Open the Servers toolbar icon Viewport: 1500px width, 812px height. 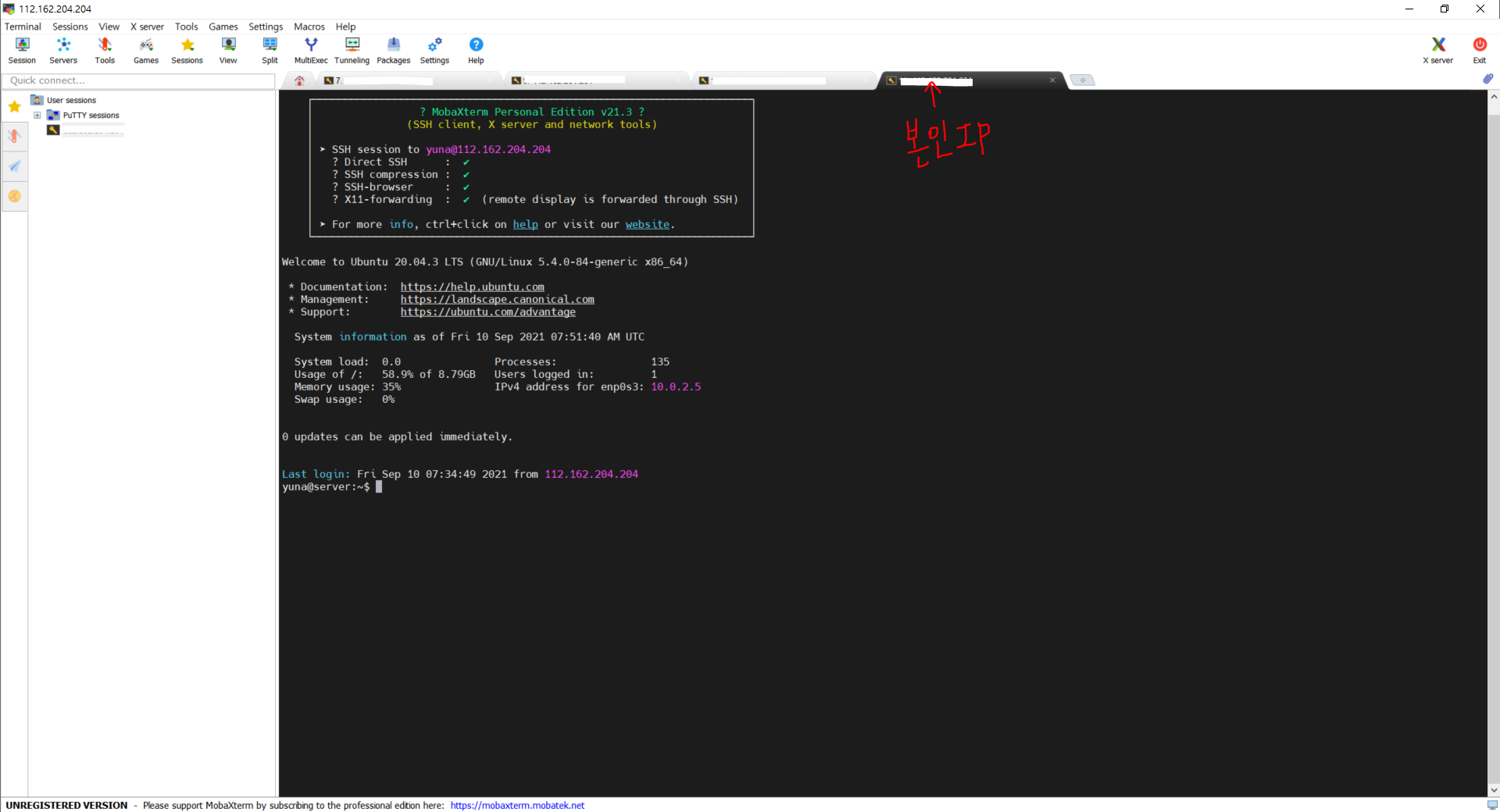[63, 51]
